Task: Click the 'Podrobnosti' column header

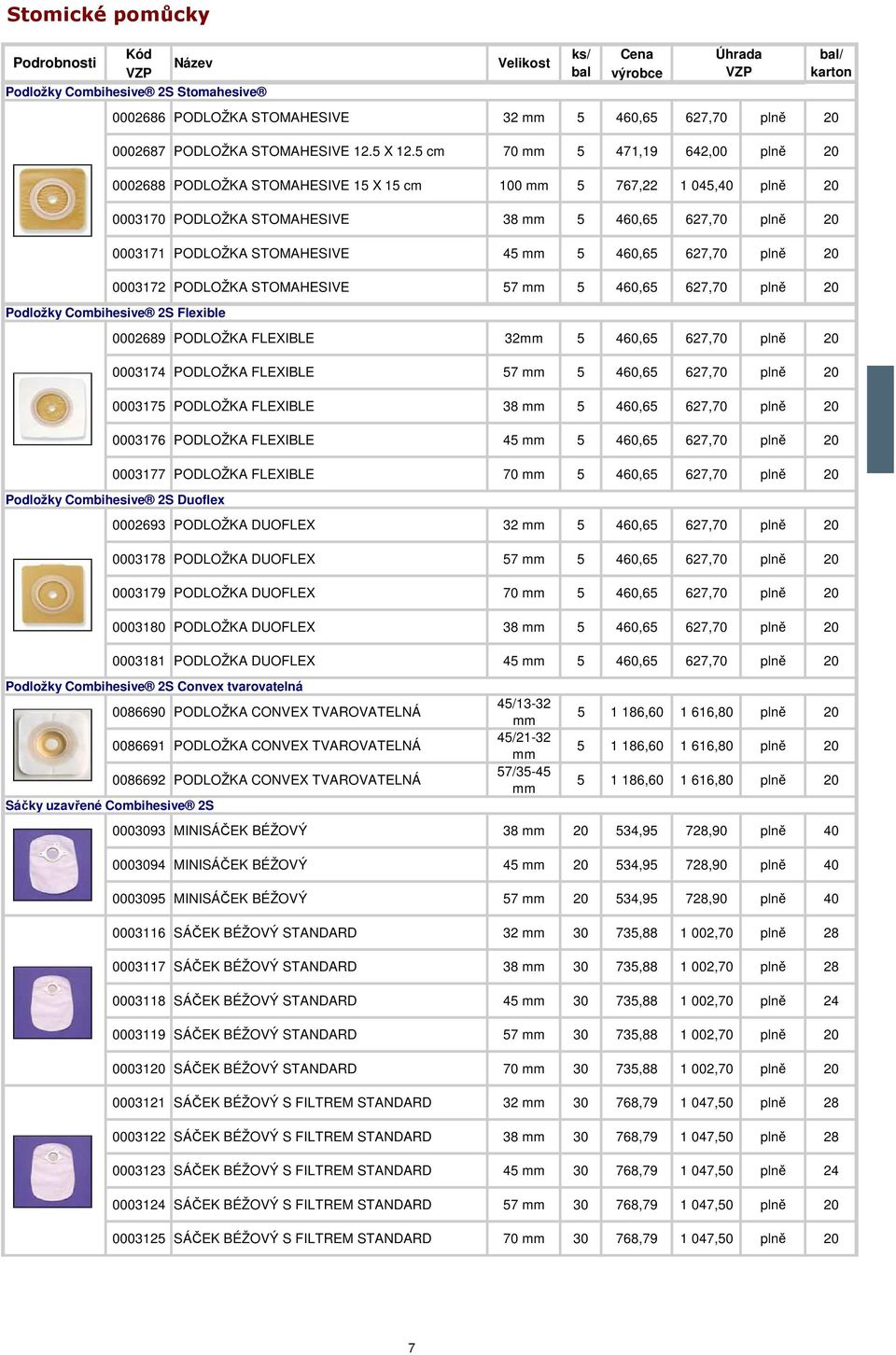Action: pos(54,63)
